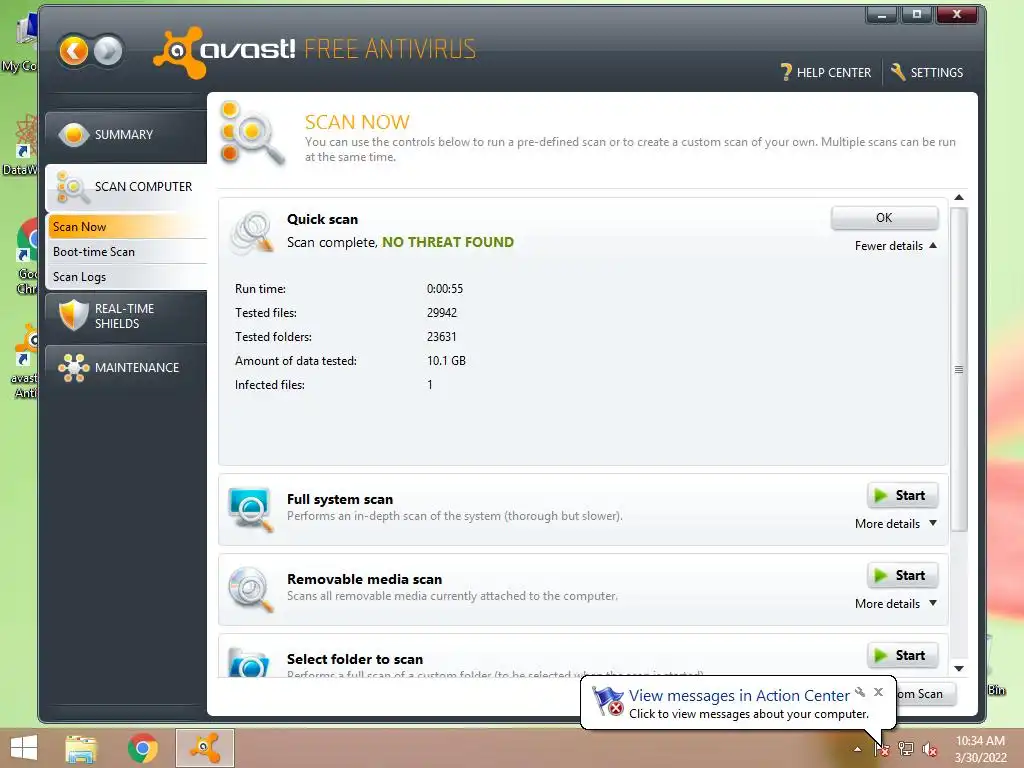
Task: View the Scan Logs page
Action: tap(127, 277)
